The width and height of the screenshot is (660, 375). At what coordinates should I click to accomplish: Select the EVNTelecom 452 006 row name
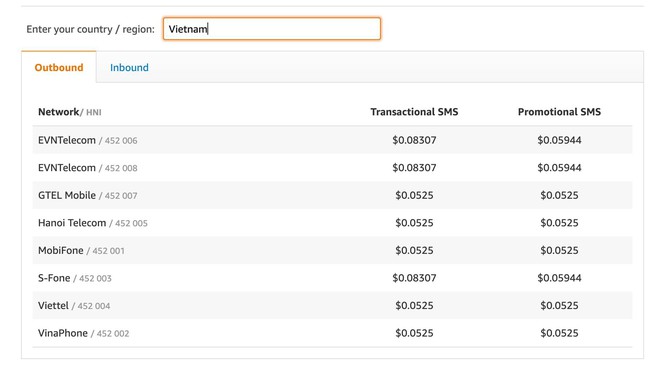pyautogui.click(x=88, y=140)
